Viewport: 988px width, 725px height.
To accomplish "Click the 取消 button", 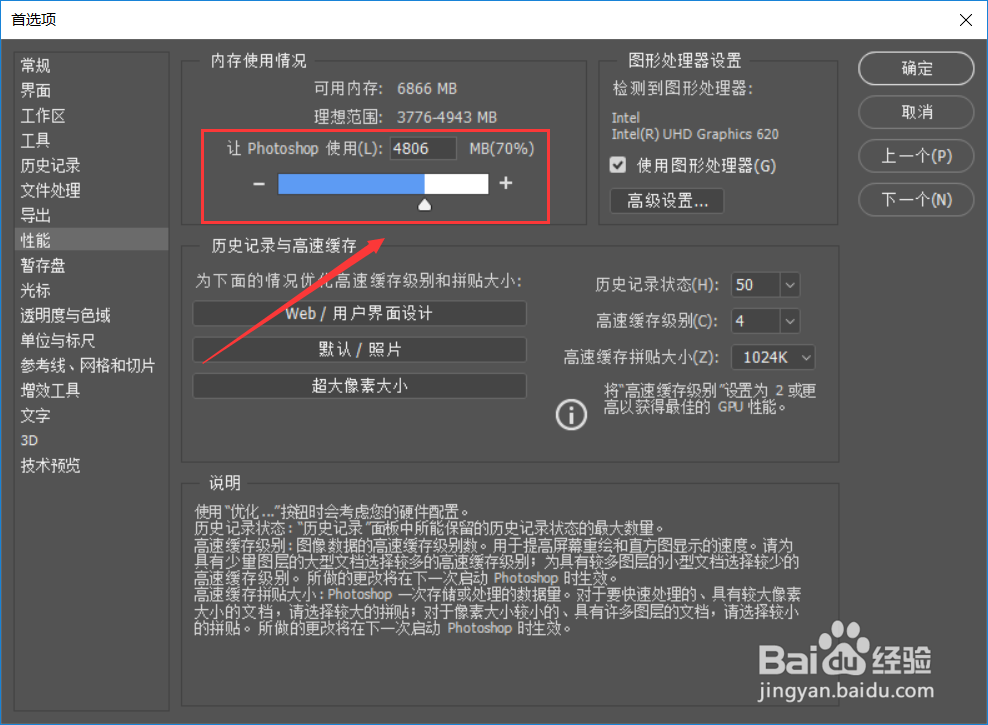I will (x=916, y=112).
